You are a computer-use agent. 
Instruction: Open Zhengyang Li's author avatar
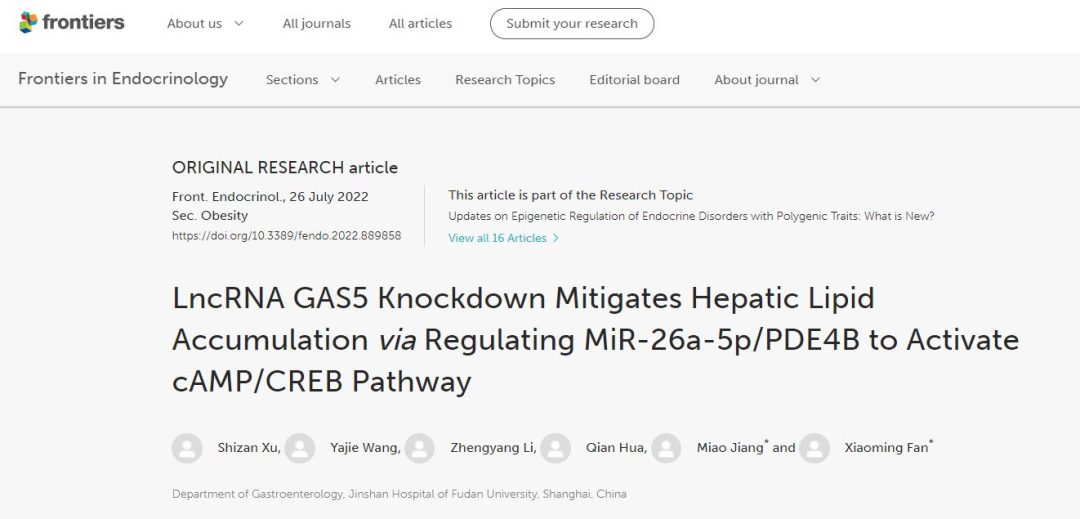point(419,448)
